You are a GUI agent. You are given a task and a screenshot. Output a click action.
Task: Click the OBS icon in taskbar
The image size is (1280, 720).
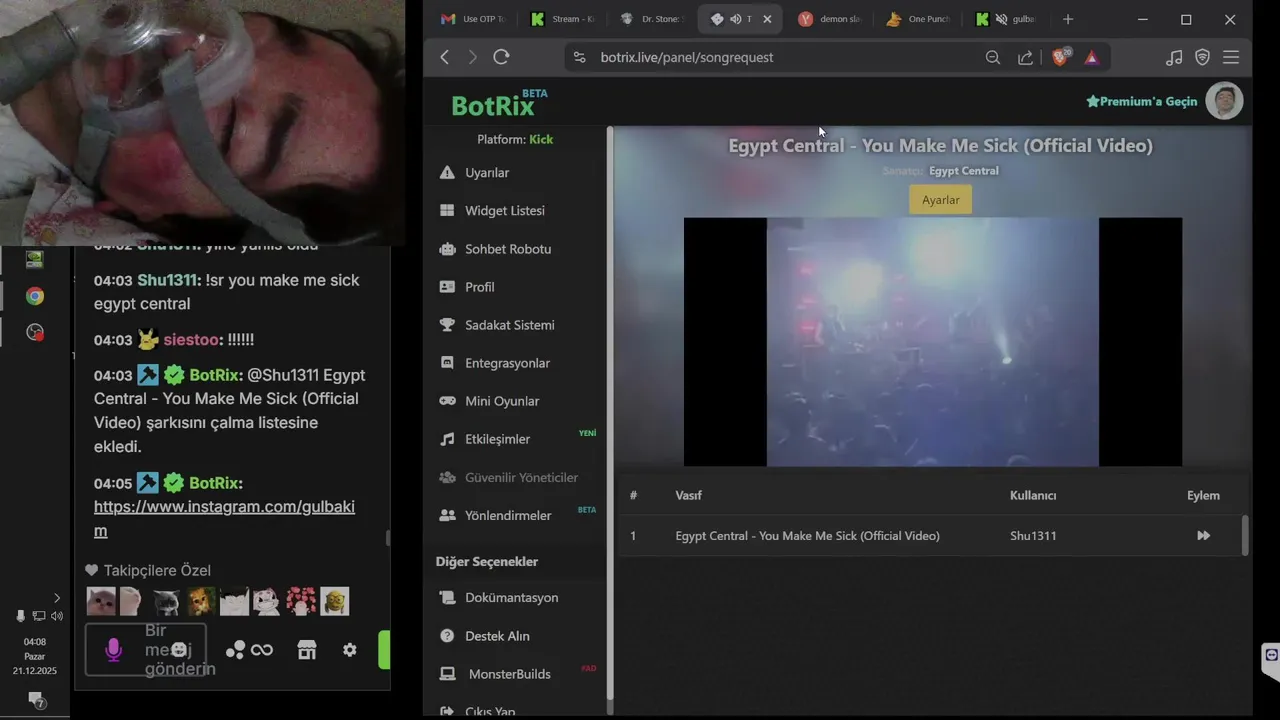click(x=35, y=333)
